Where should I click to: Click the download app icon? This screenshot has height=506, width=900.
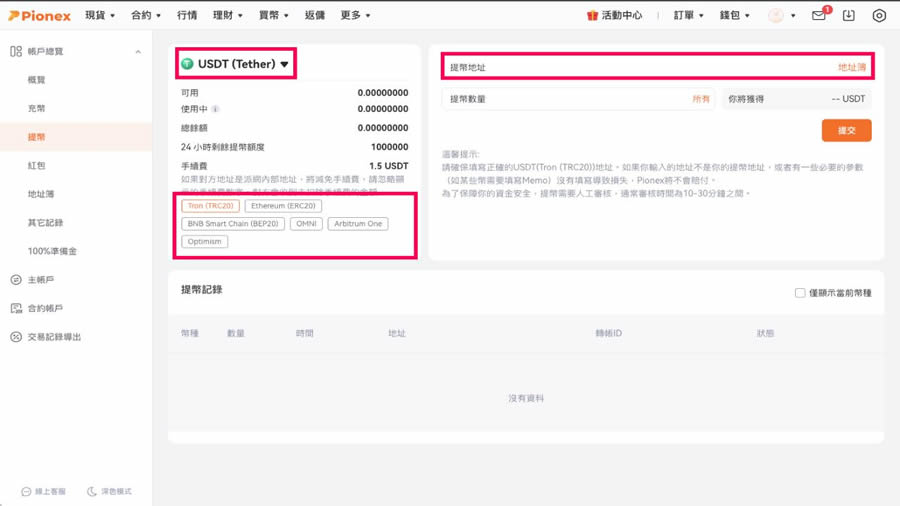click(x=849, y=16)
